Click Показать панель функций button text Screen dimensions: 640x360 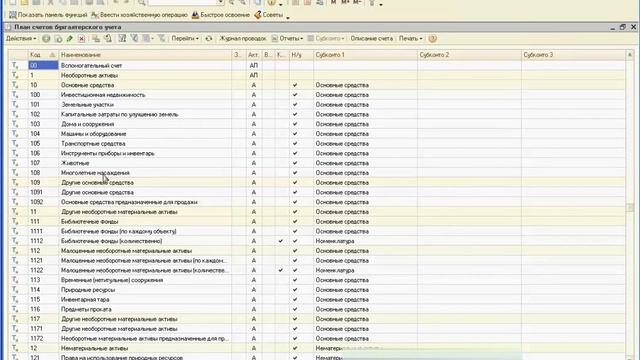coord(52,15)
